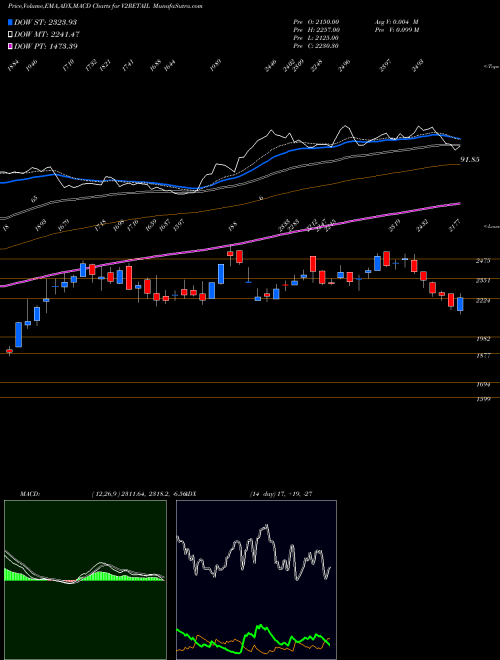The height and width of the screenshot is (660, 500).
Task: Click the 2224 price level label
Action: 483,301
